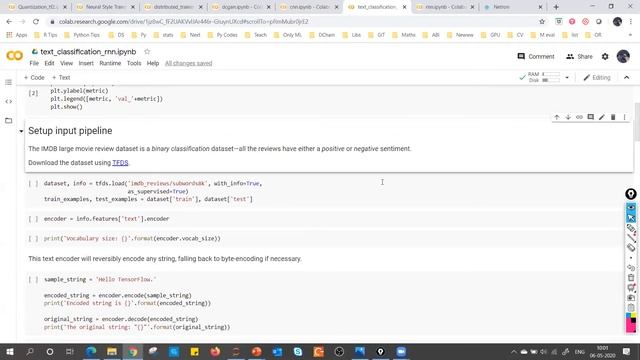Open the annotation screenshot camera tool
Screen dimensions: 640x360
[631, 298]
